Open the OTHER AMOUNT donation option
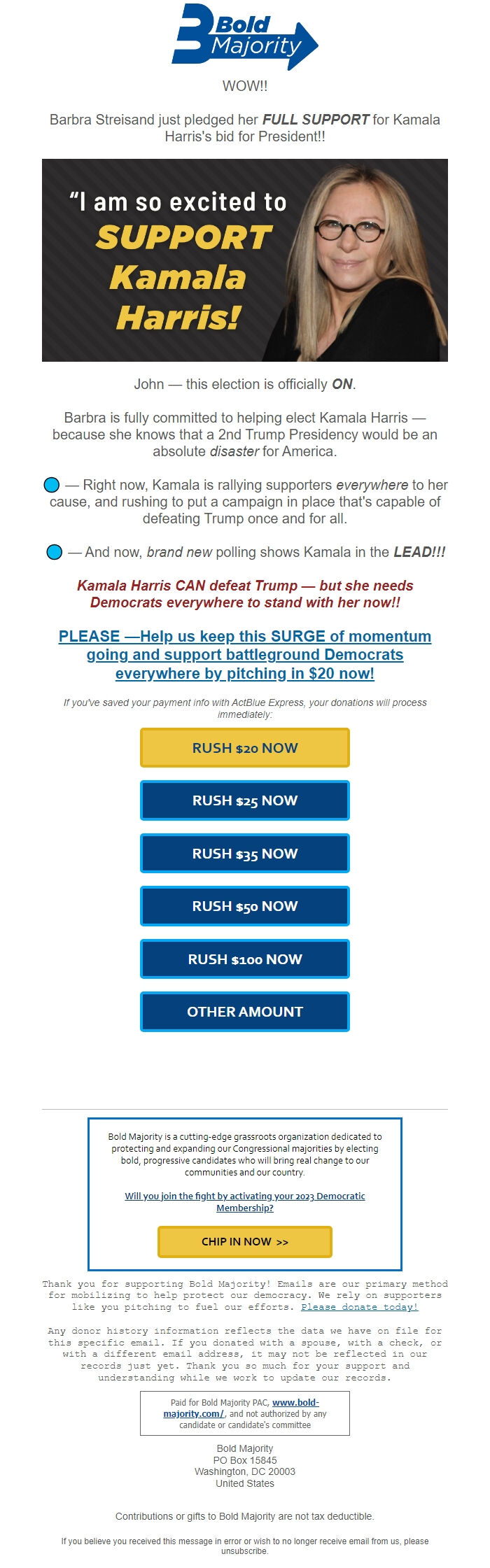490x1568 pixels. [245, 1011]
